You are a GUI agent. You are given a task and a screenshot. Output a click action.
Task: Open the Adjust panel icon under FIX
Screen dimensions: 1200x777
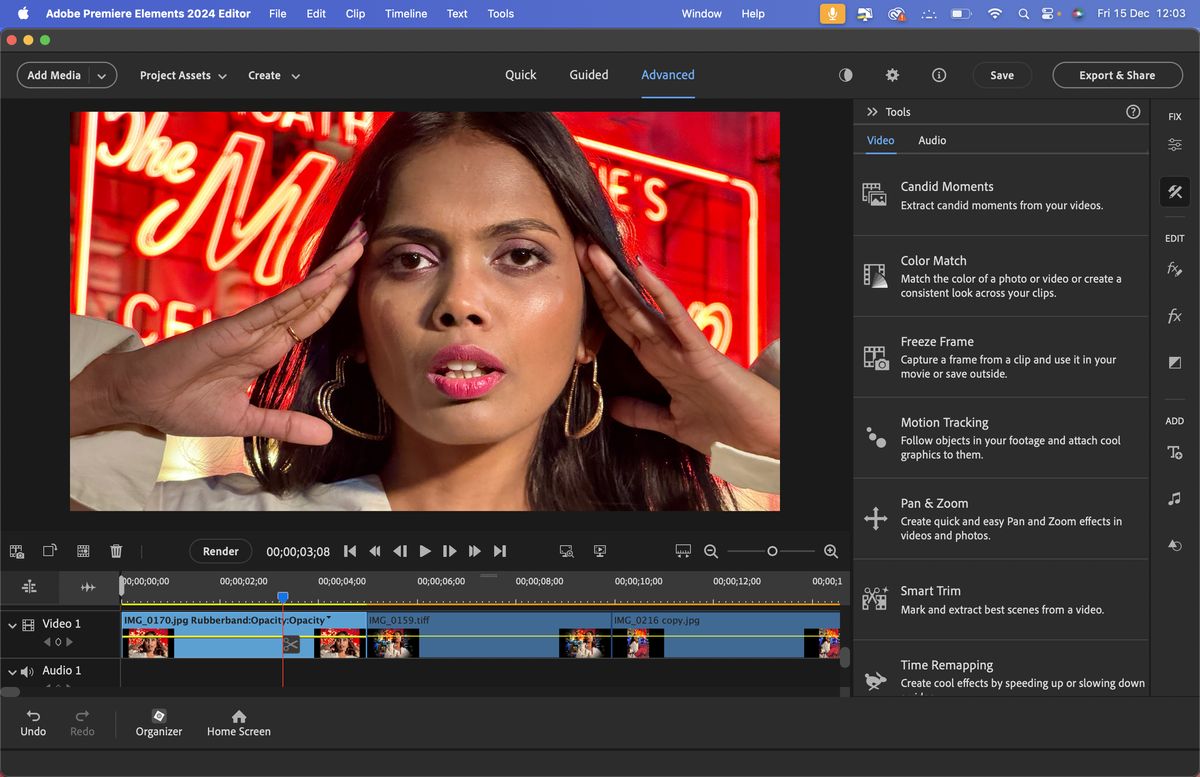1174,144
